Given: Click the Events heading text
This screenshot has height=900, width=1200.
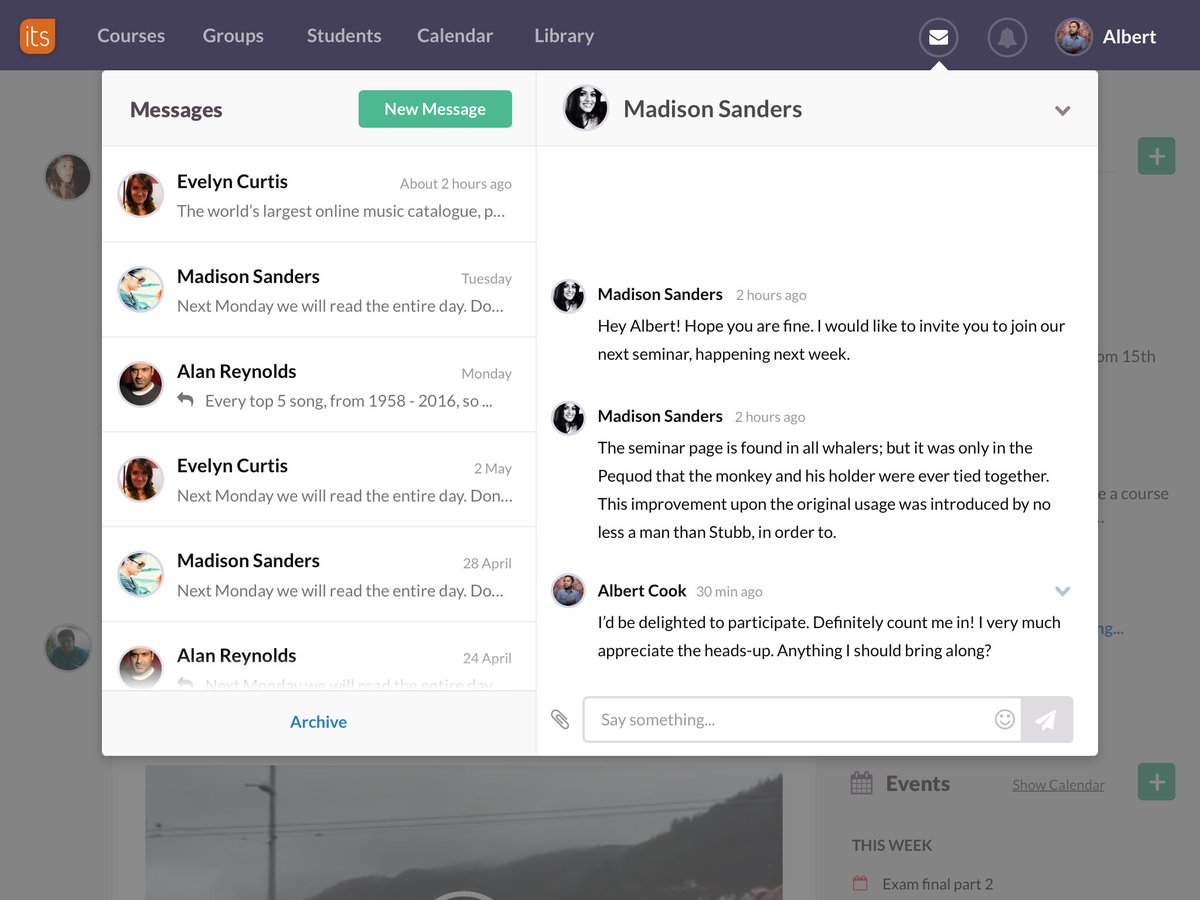Looking at the screenshot, I should (918, 784).
